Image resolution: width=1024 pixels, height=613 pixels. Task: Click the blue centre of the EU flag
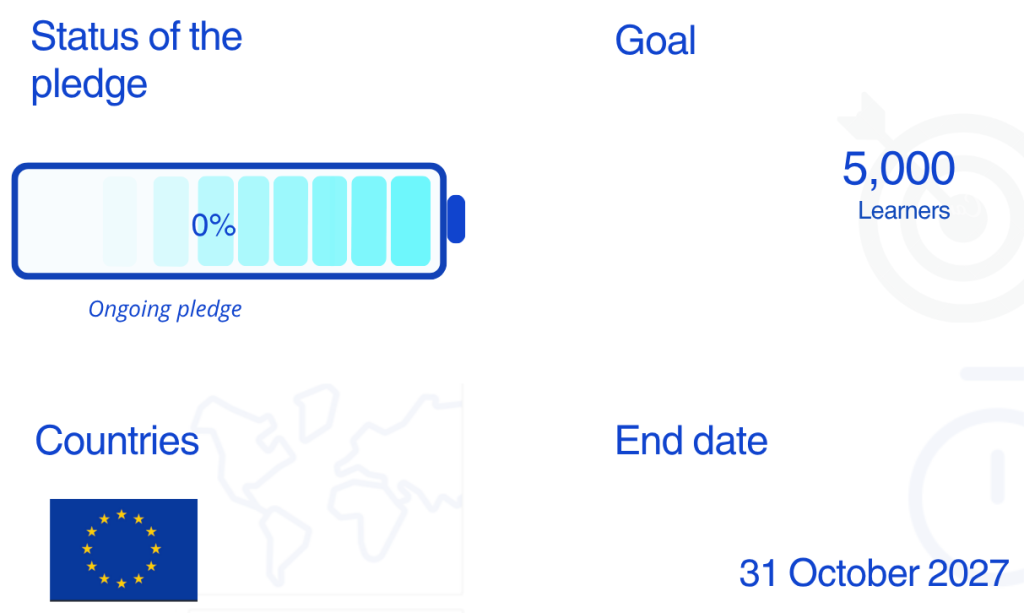point(122,549)
